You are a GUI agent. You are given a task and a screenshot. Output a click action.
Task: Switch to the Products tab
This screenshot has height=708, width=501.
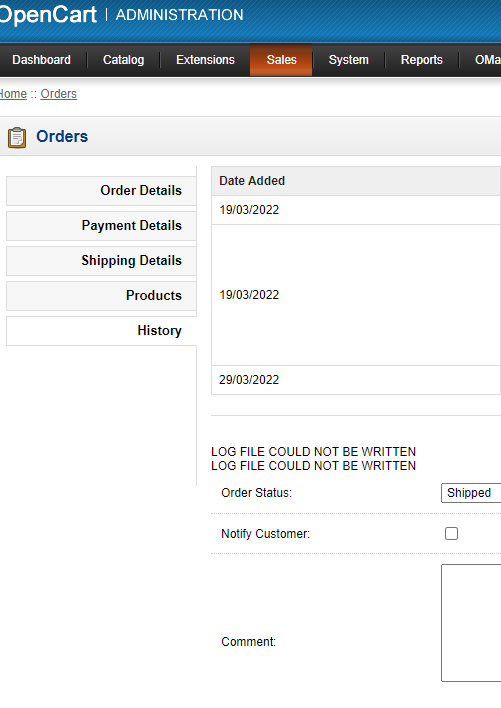pyautogui.click(x=101, y=295)
